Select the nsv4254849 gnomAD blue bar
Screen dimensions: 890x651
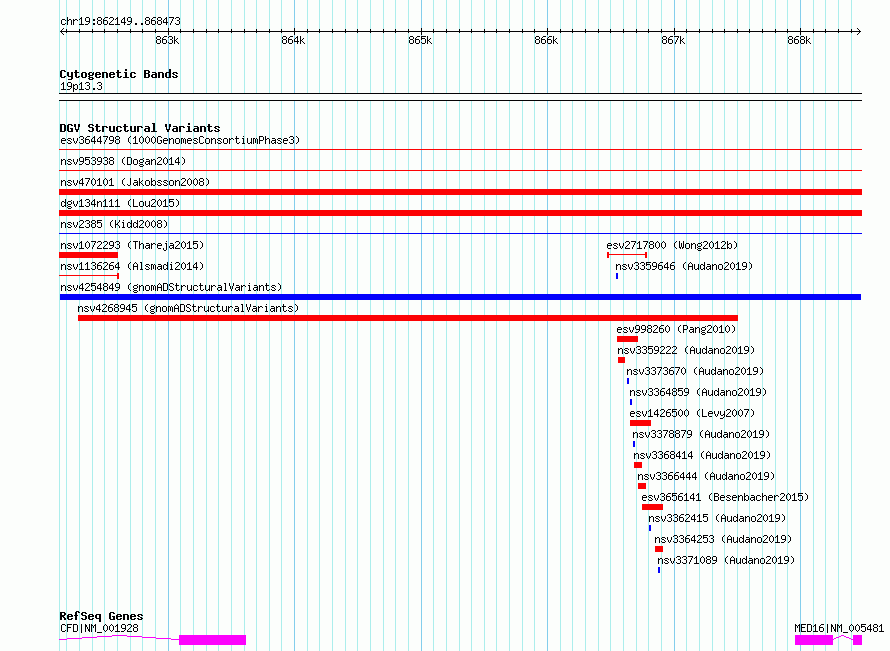point(460,297)
